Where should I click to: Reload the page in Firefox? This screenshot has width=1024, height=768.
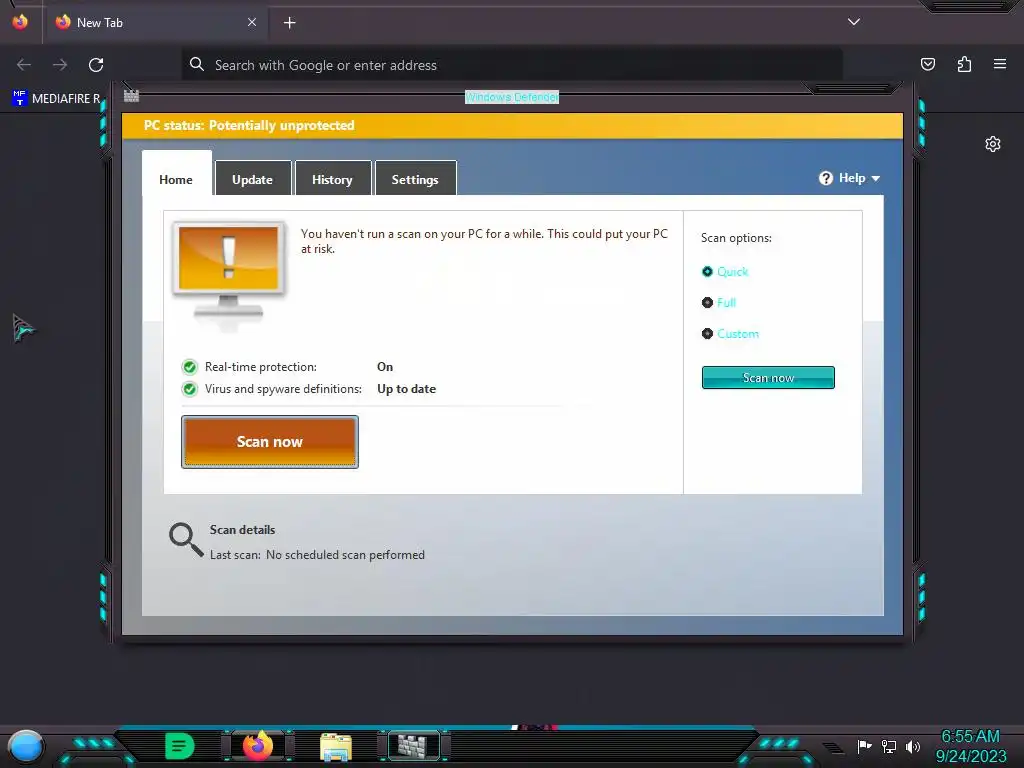96,65
